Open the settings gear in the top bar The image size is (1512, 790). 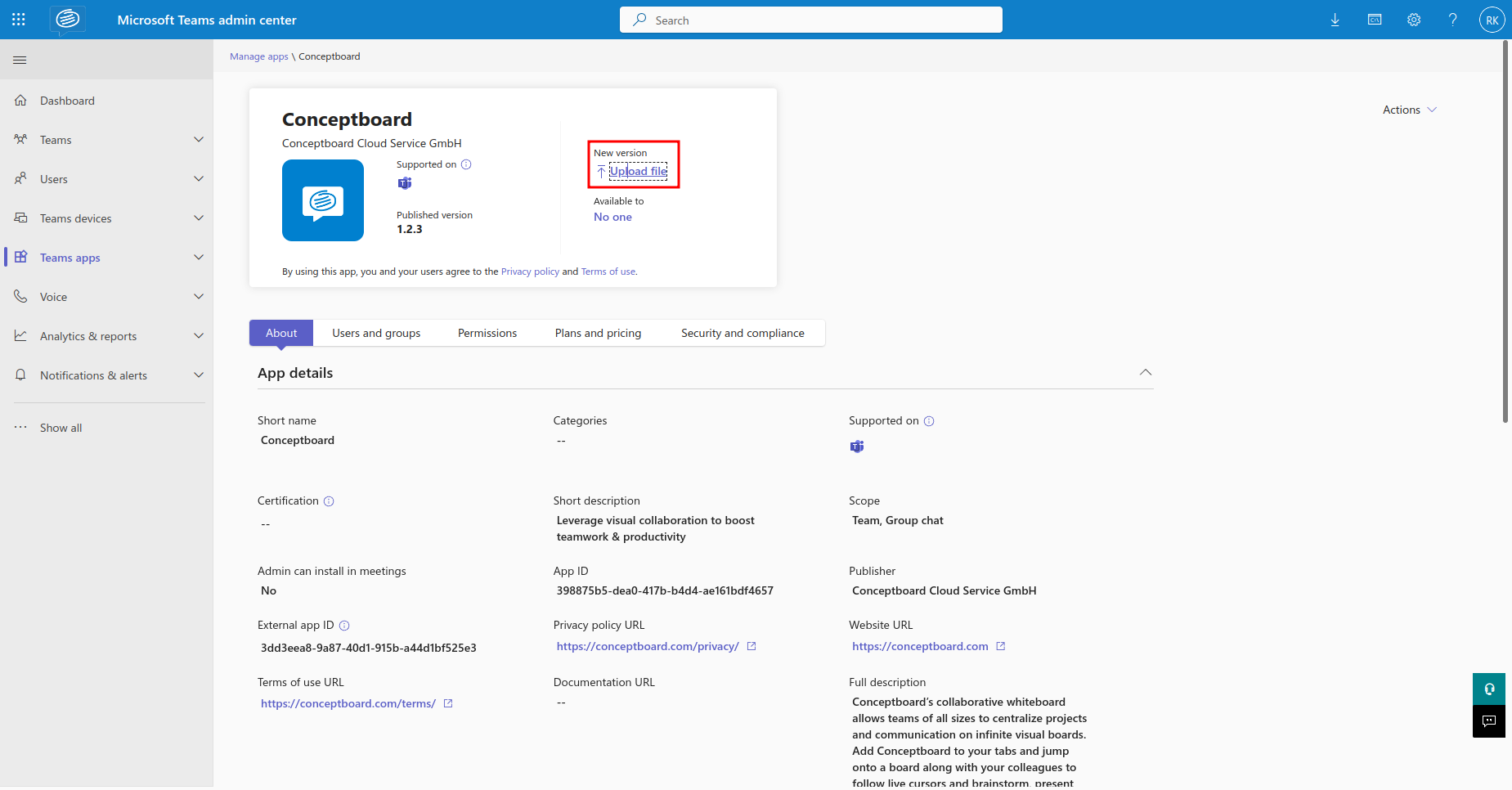point(1414,19)
